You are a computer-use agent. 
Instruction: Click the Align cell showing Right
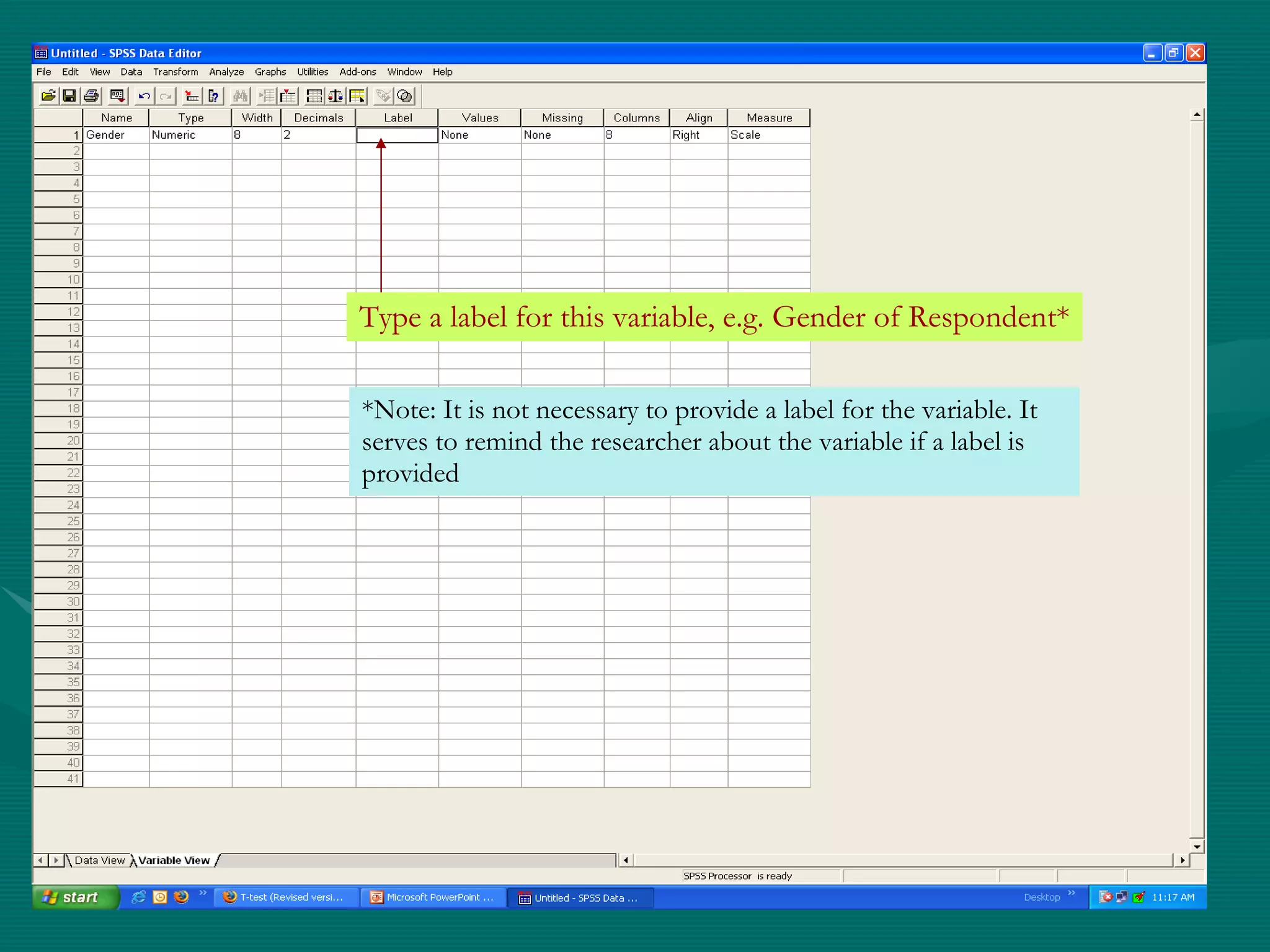699,135
